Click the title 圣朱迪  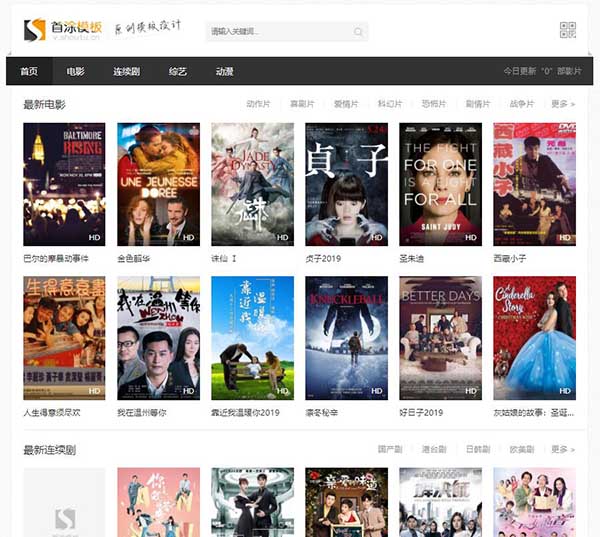click(412, 259)
